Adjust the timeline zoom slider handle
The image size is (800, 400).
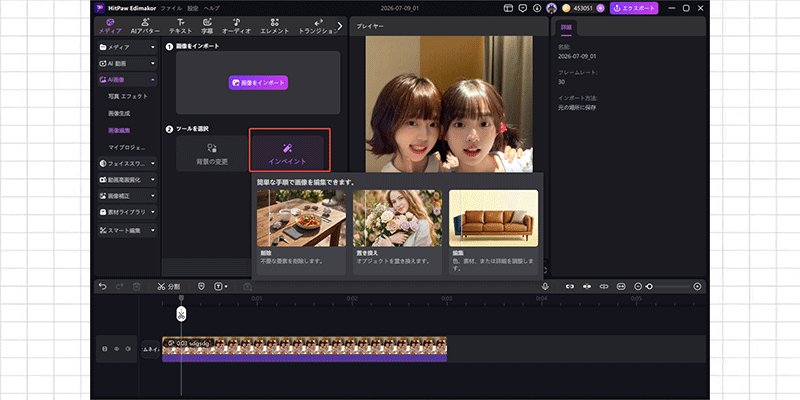coord(649,287)
